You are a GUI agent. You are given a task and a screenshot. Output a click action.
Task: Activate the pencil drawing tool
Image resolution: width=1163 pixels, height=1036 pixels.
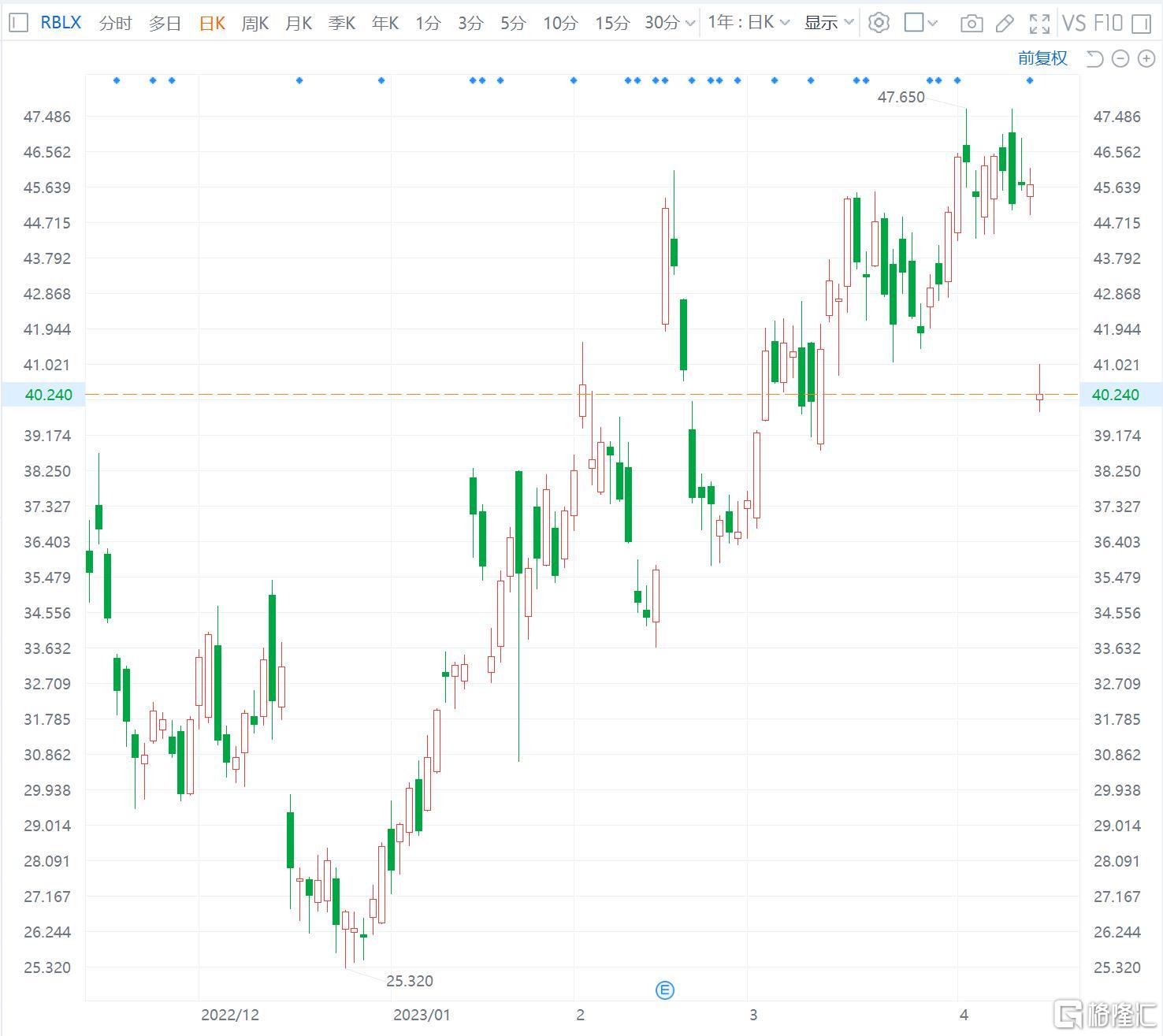tap(1005, 24)
